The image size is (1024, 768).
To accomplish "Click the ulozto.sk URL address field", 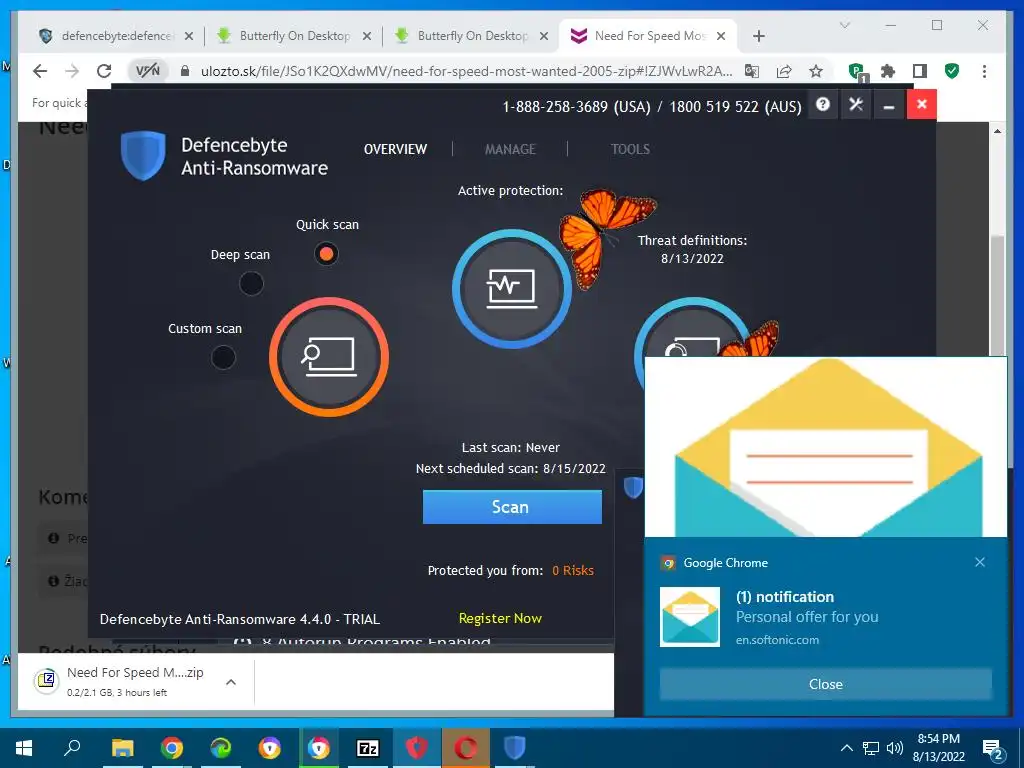I will pyautogui.click(x=466, y=71).
